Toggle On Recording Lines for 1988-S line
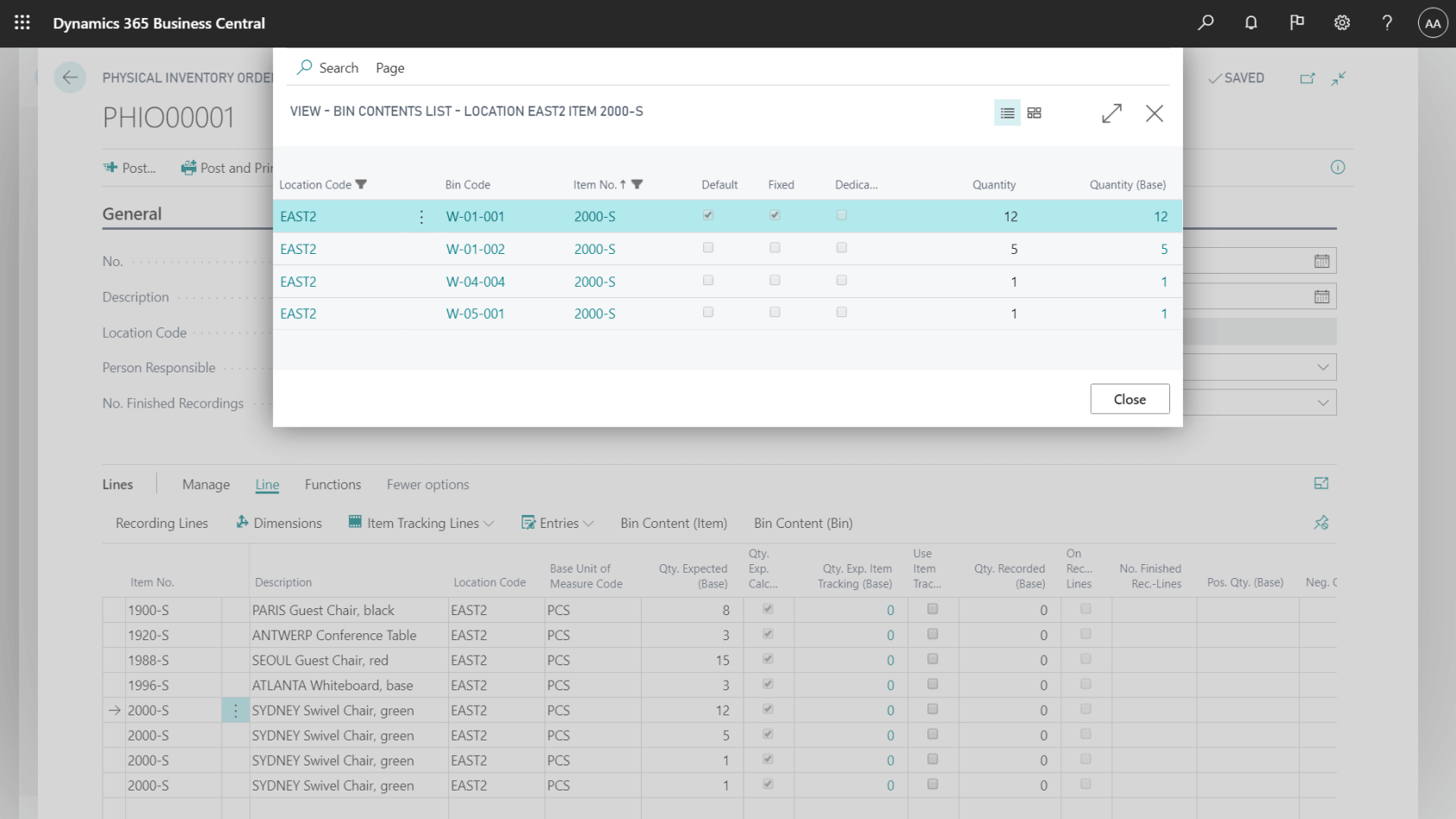1456x819 pixels. (1086, 658)
